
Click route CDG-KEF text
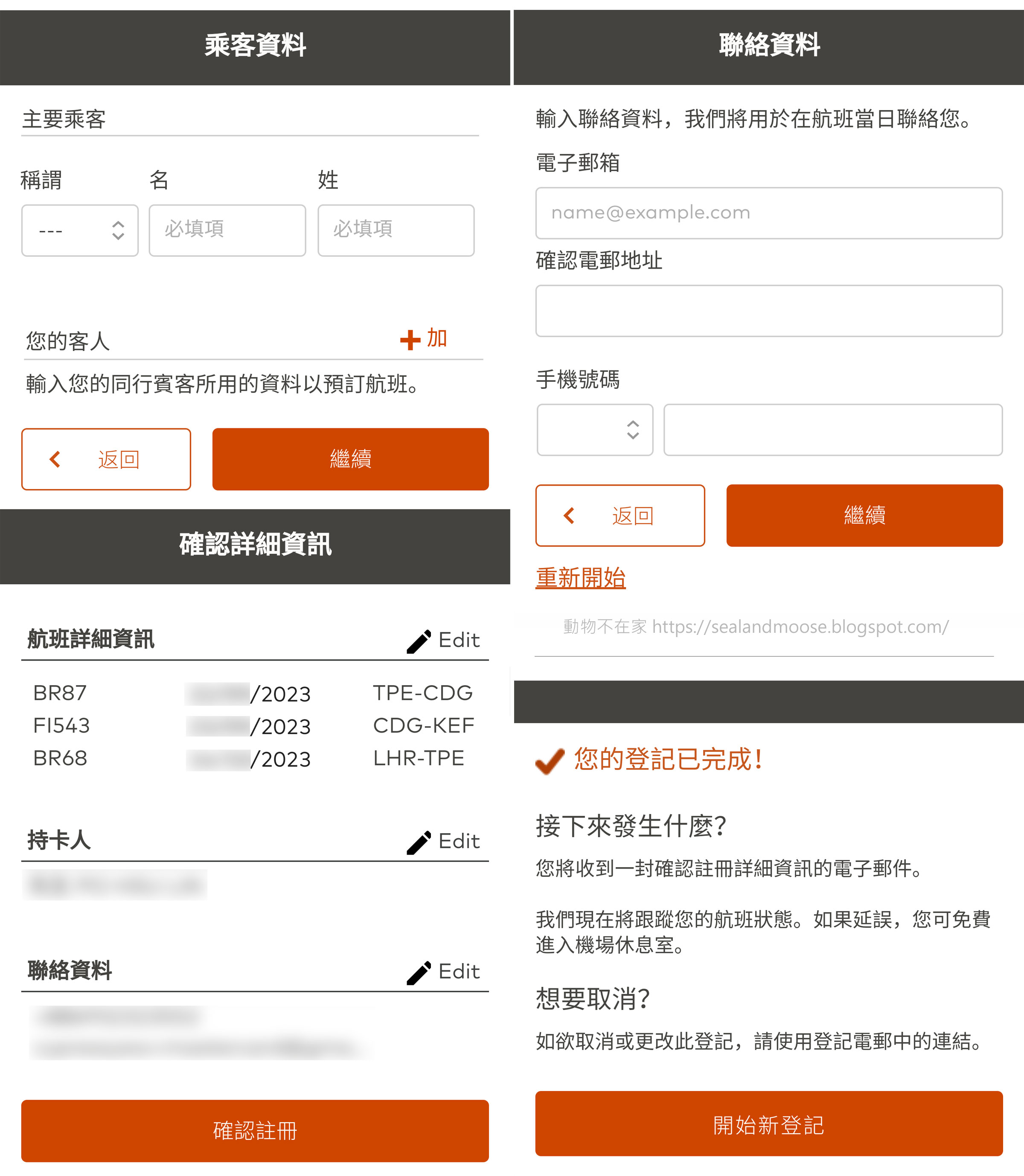pyautogui.click(x=423, y=726)
